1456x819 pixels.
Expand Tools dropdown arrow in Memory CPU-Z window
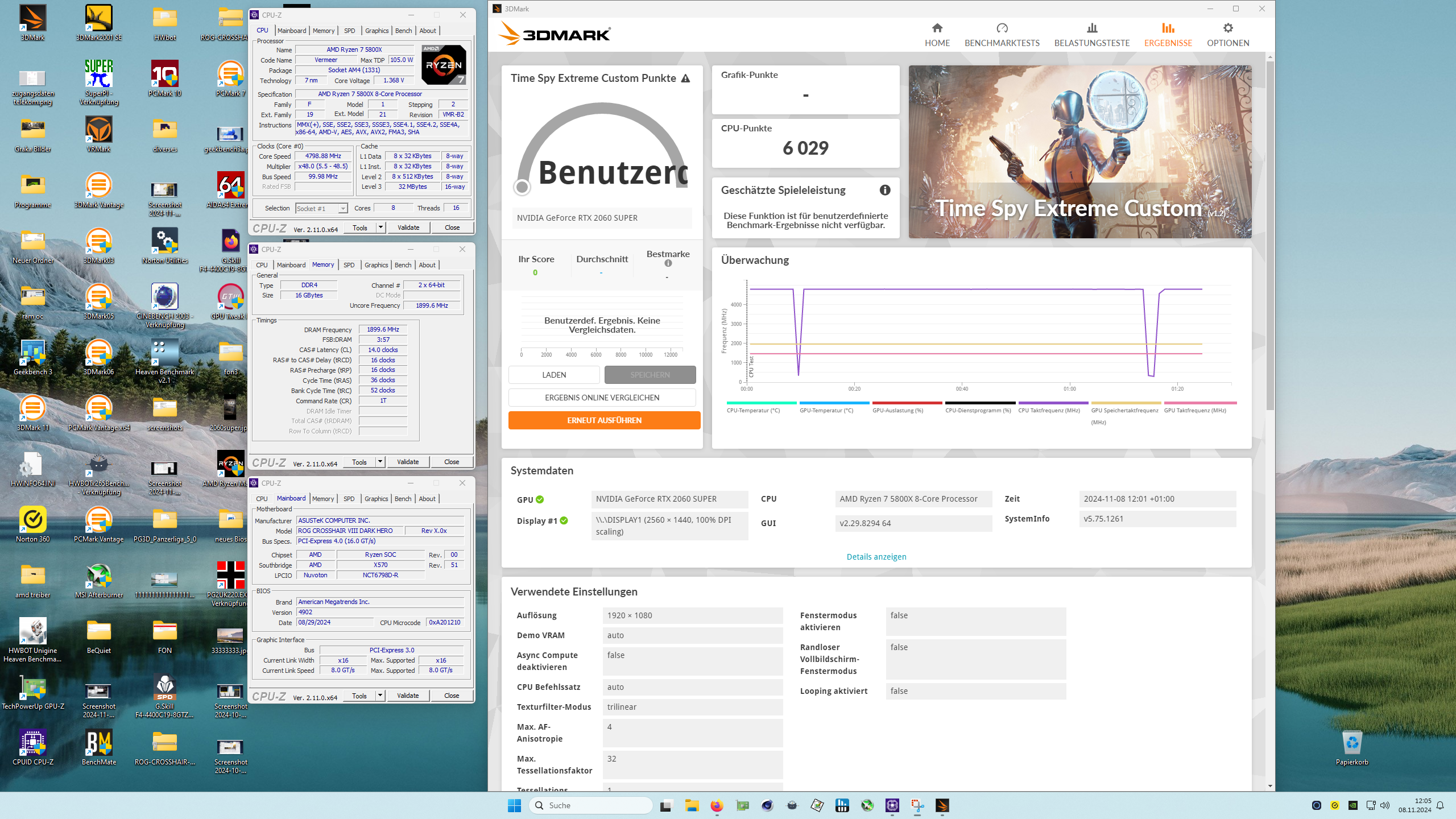[x=380, y=462]
